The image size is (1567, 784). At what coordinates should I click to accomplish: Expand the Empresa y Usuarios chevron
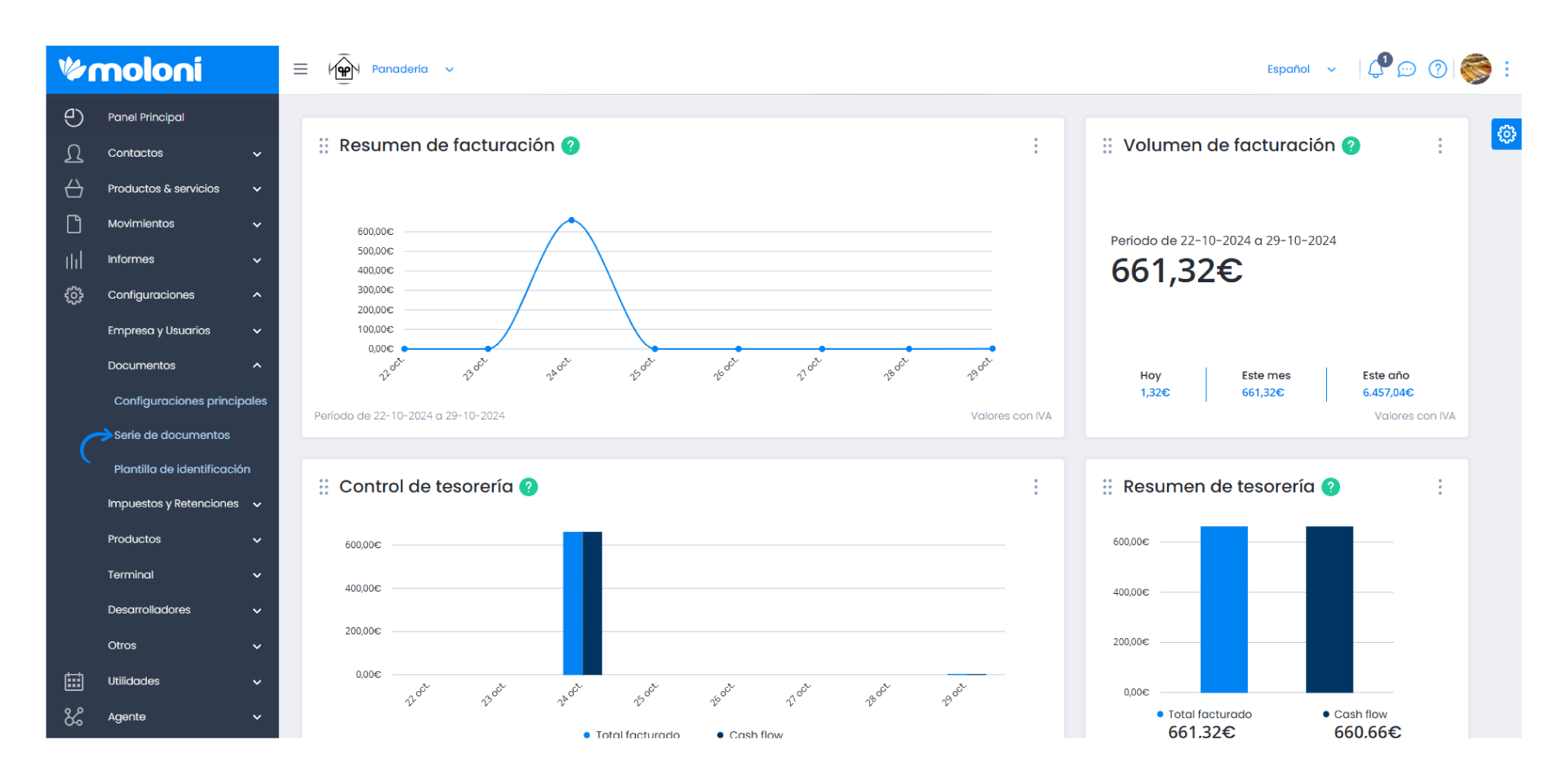[257, 330]
